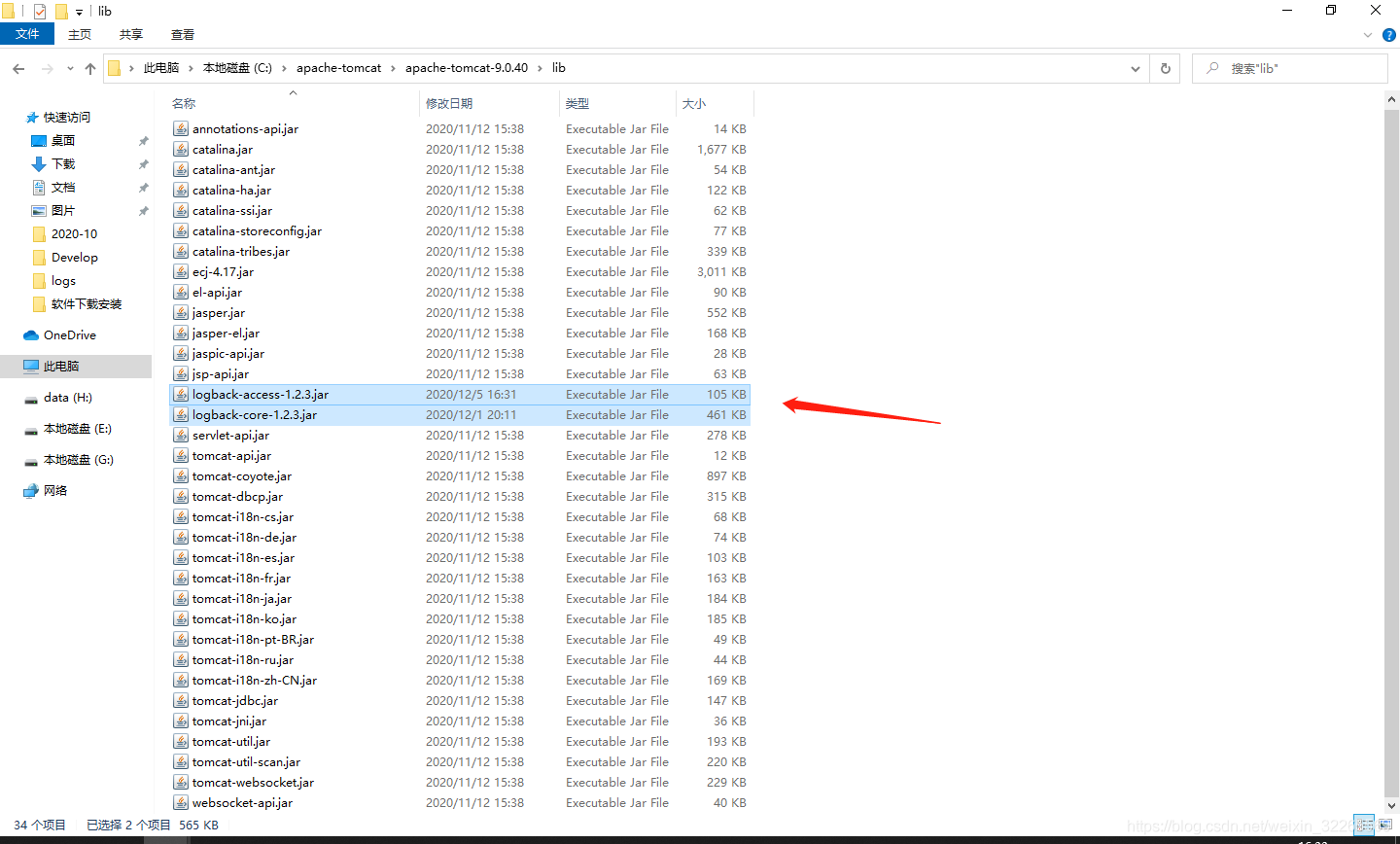Refresh the lib folder view
1400x844 pixels.
tap(1165, 68)
